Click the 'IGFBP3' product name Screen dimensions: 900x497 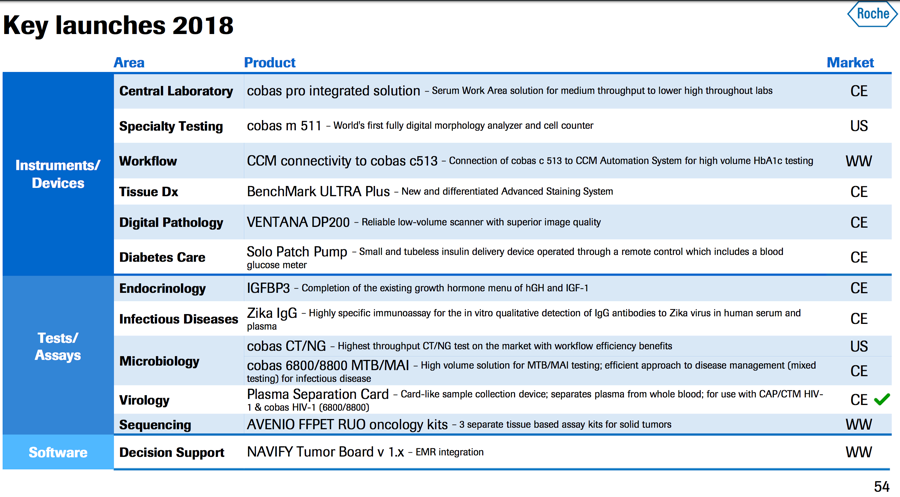coord(269,288)
